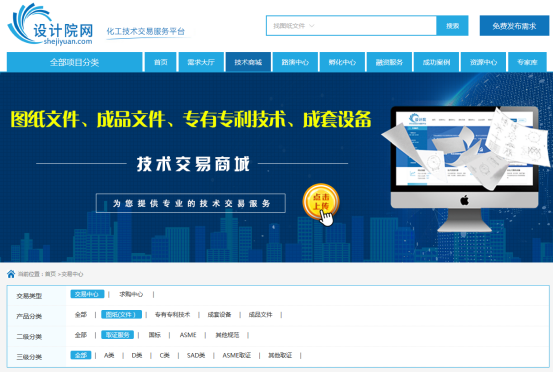Switch to the 路演中心 tab
Viewport: 553px width, 372px height.
tap(295, 62)
